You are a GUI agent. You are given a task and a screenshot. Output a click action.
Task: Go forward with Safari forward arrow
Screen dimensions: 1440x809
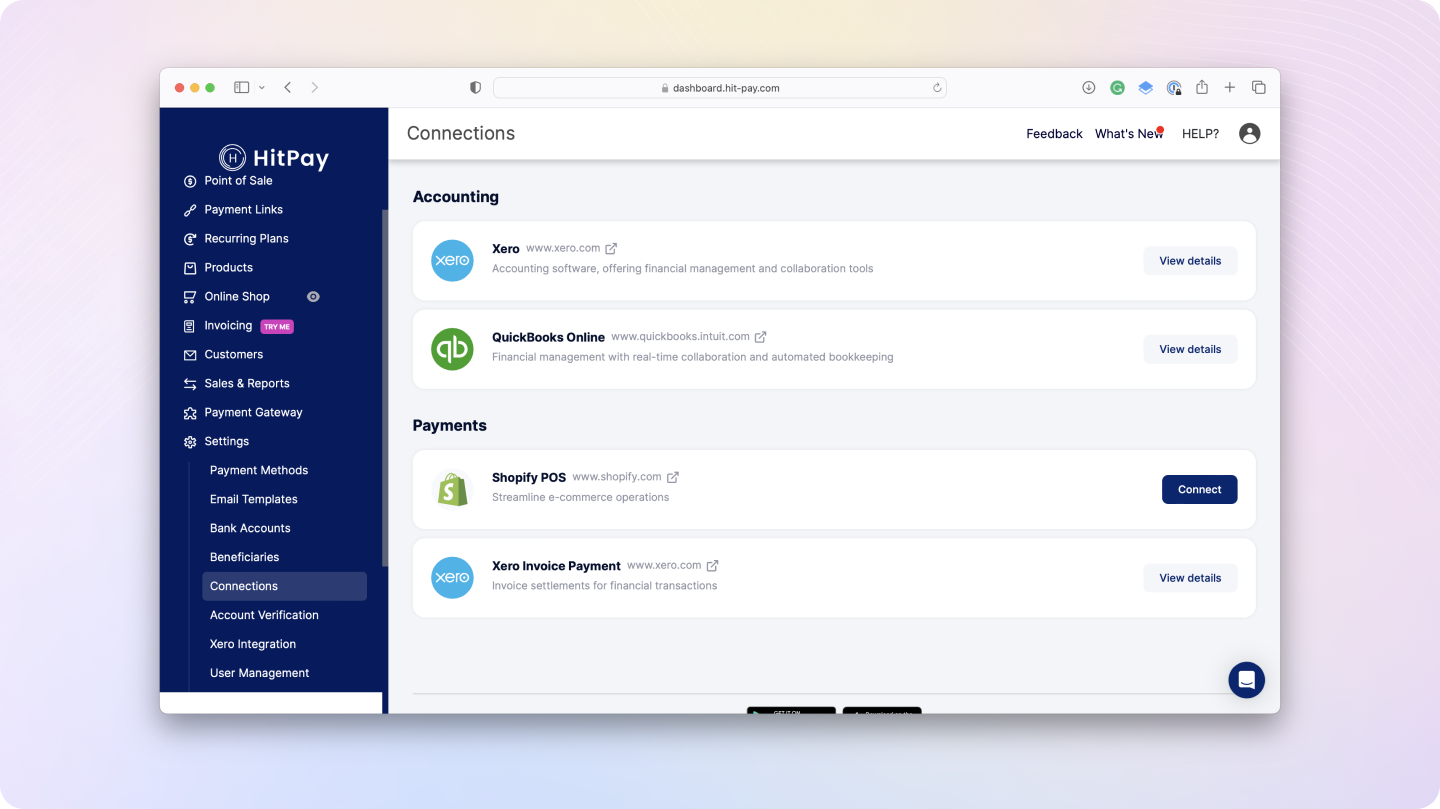coord(314,88)
